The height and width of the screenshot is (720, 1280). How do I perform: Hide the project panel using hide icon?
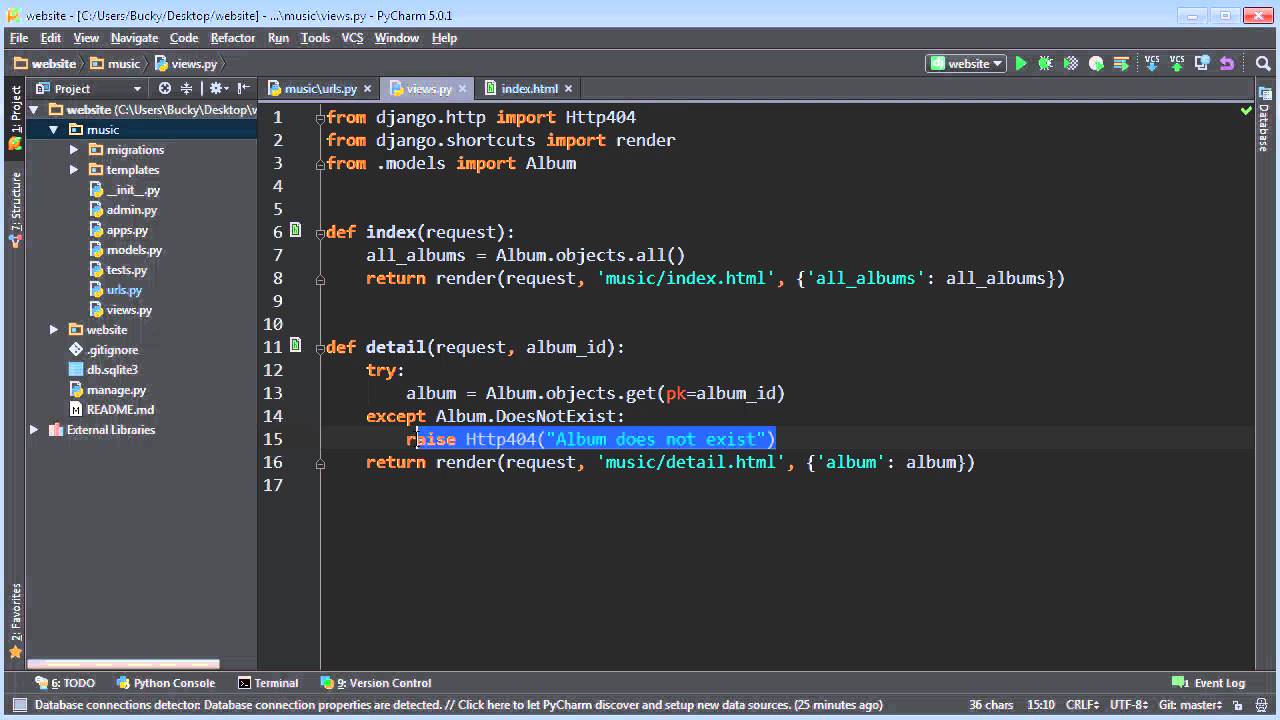[244, 88]
